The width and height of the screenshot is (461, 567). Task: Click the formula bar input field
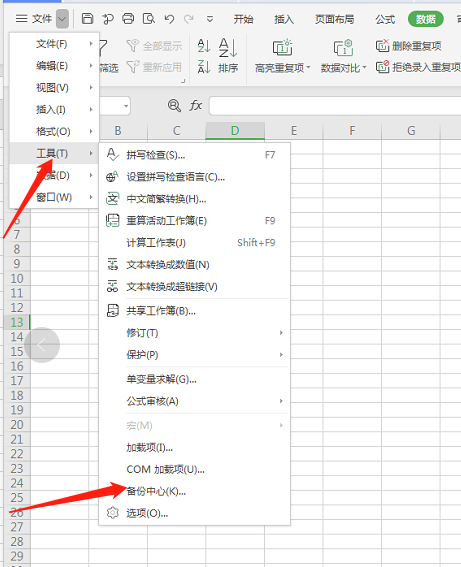335,106
